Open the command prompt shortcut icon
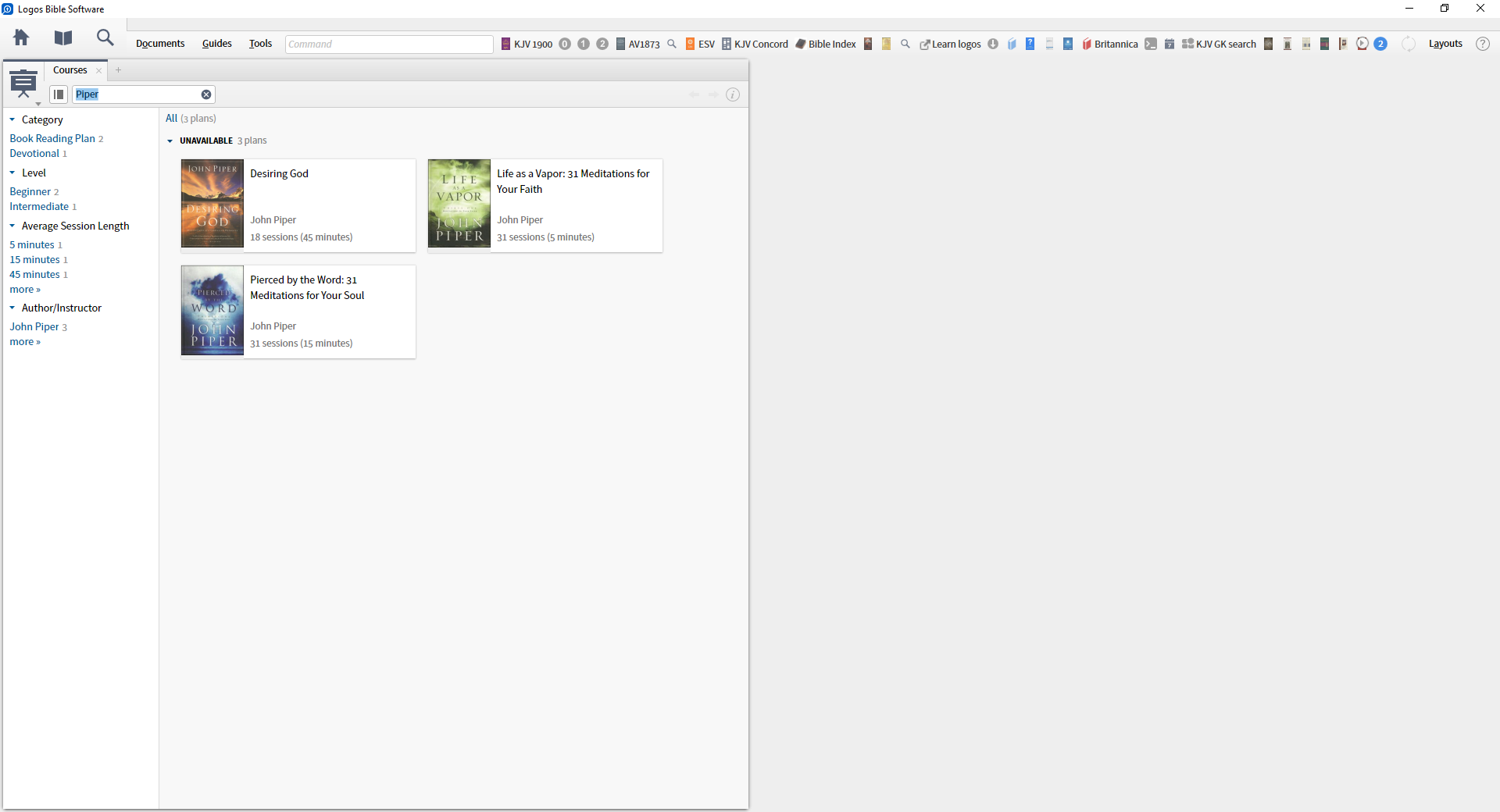 (1151, 44)
